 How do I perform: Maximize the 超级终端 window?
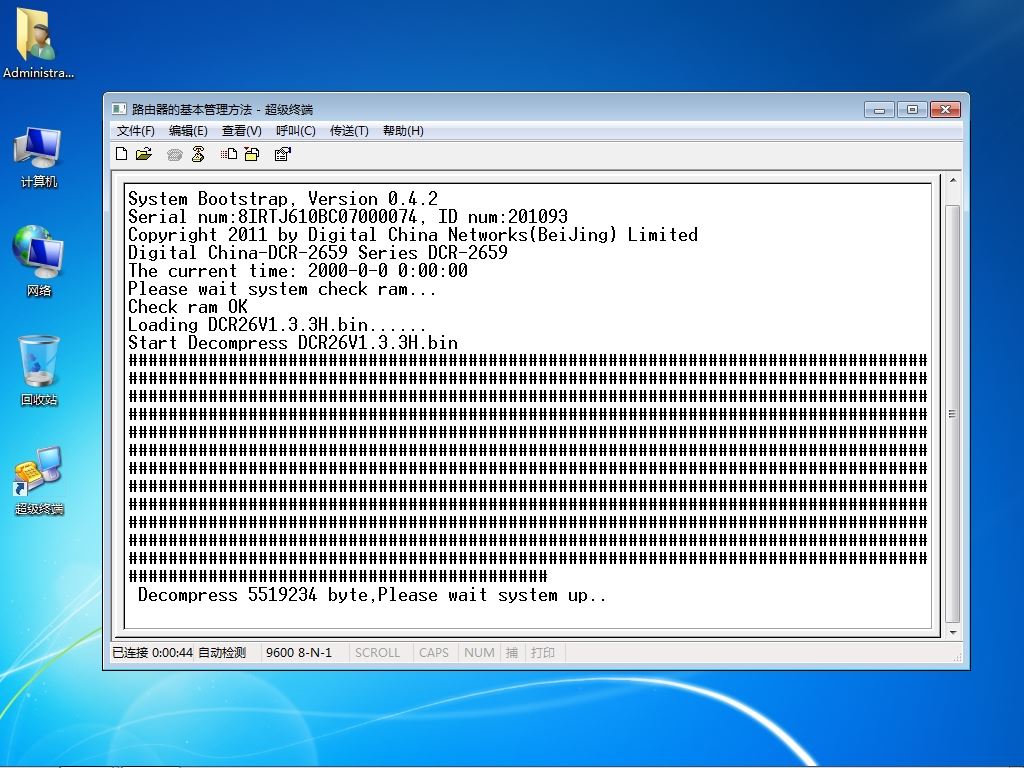[x=912, y=110]
